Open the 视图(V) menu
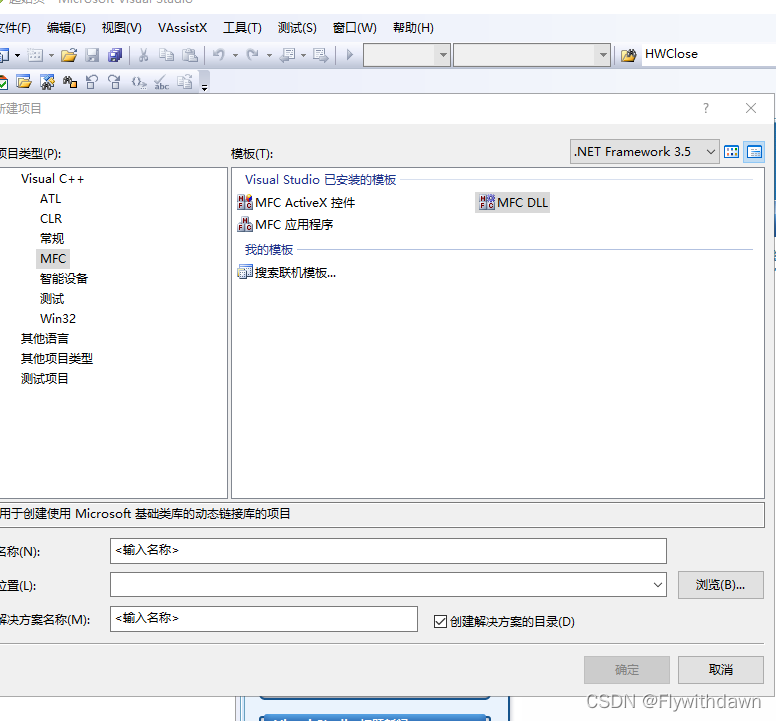This screenshot has width=776, height=721. [x=122, y=28]
